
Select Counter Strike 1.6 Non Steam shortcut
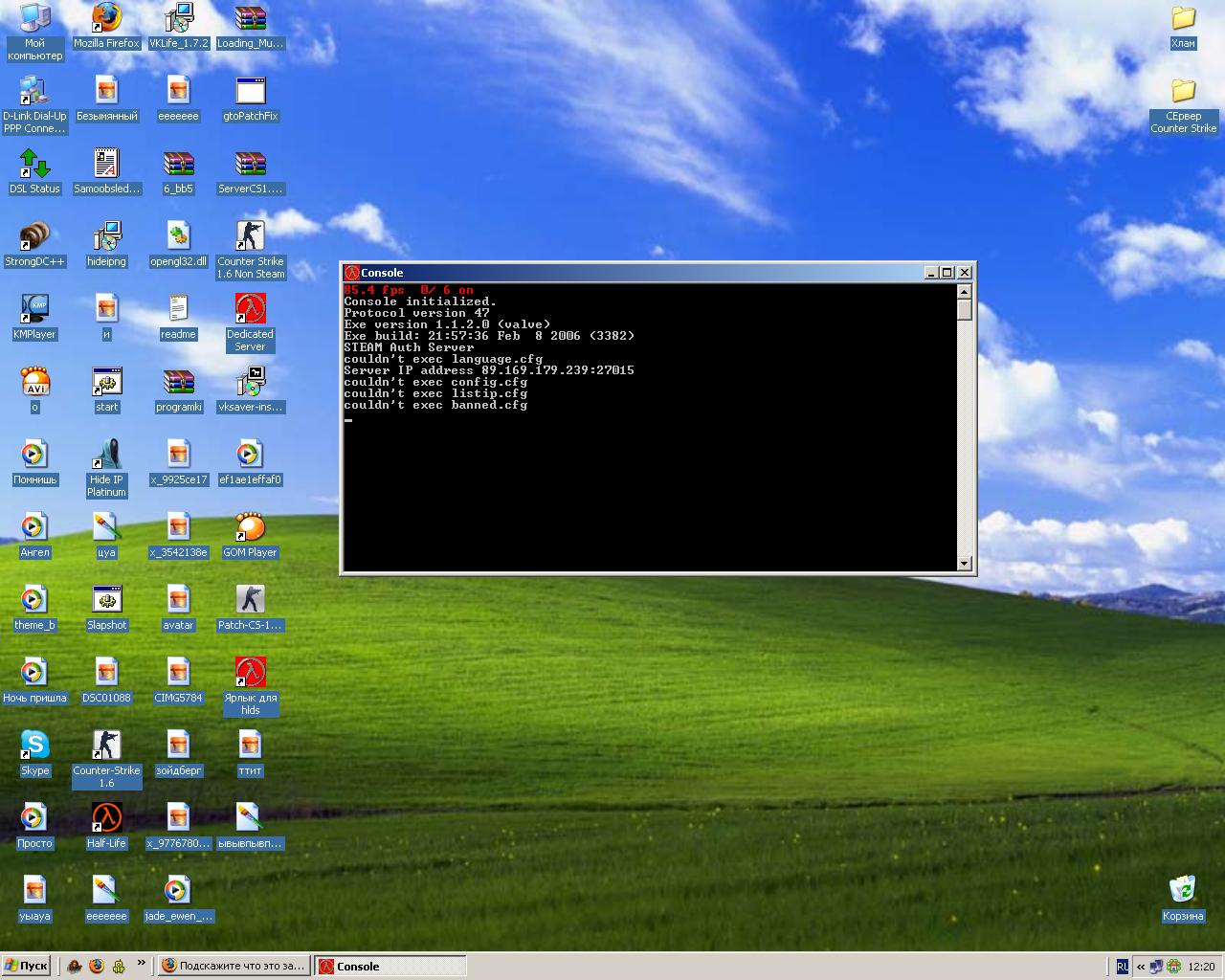(250, 250)
